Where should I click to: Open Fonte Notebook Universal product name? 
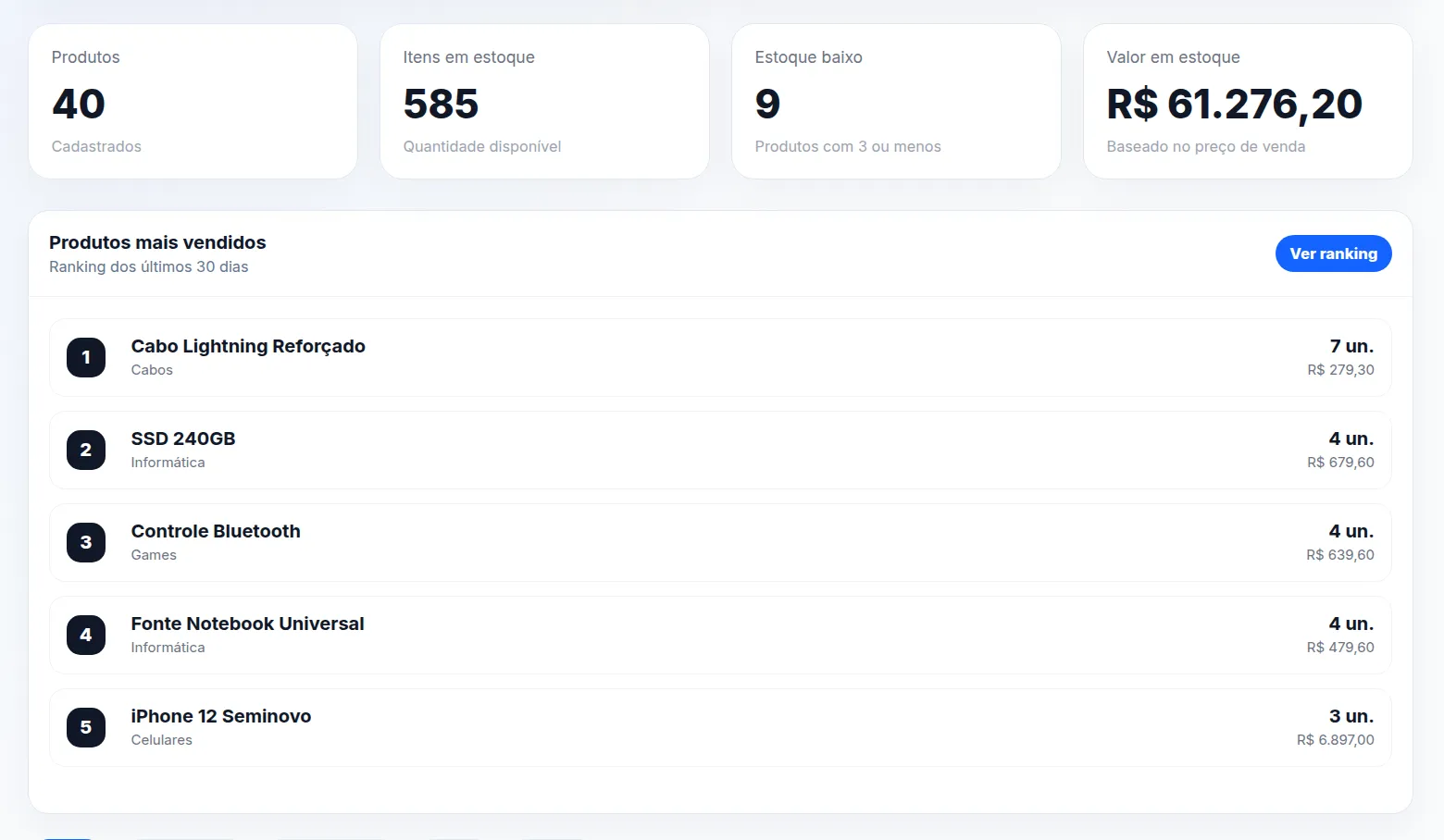point(247,624)
